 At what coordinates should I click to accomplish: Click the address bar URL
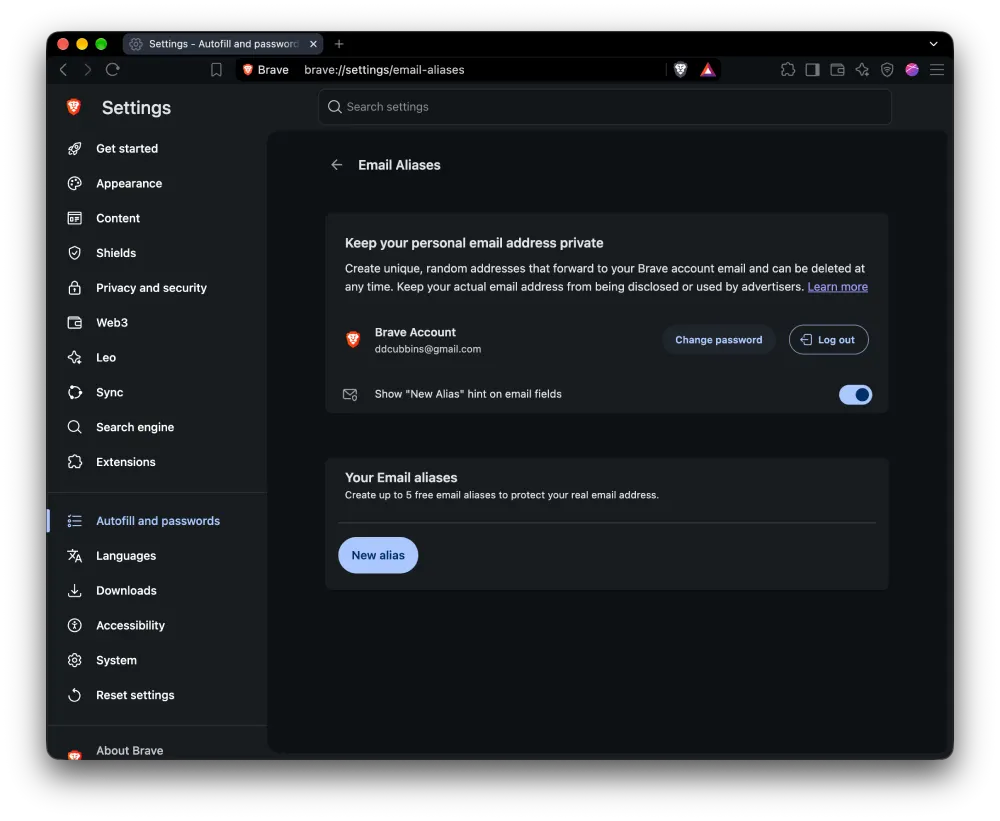384,70
